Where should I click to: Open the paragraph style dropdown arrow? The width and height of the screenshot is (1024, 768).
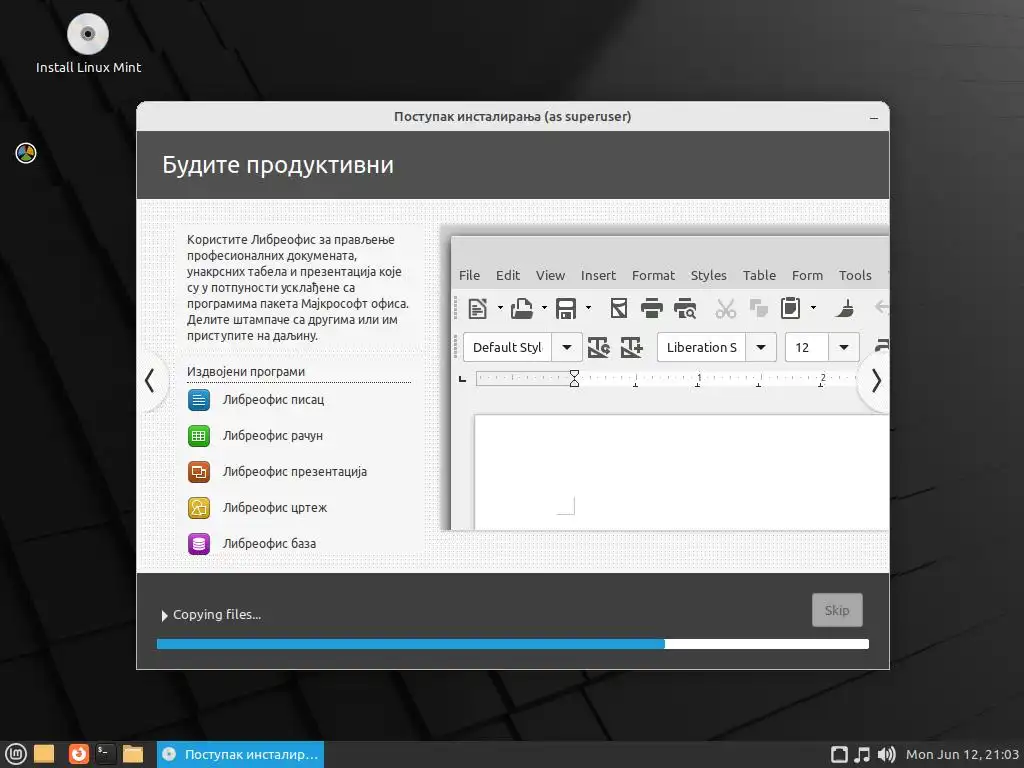tap(567, 347)
